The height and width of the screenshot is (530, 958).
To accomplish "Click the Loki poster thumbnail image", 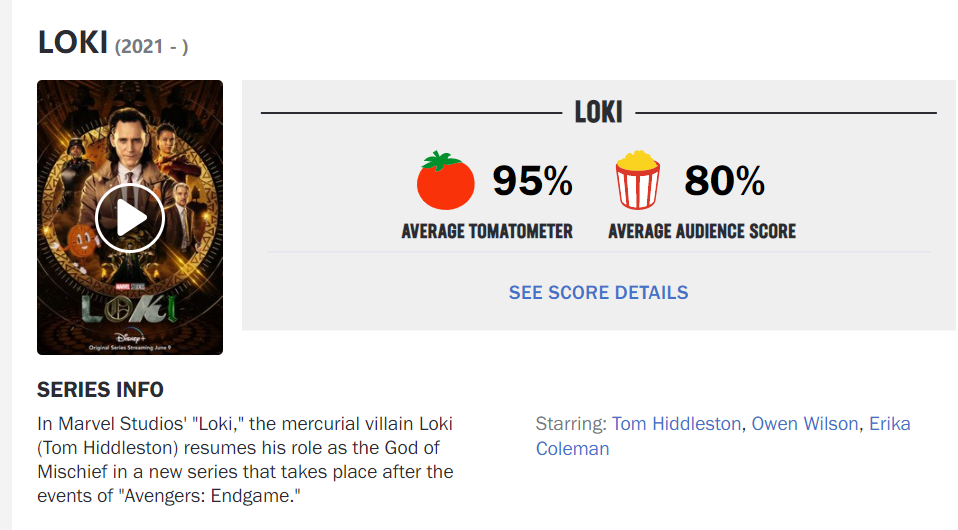I will [x=130, y=217].
